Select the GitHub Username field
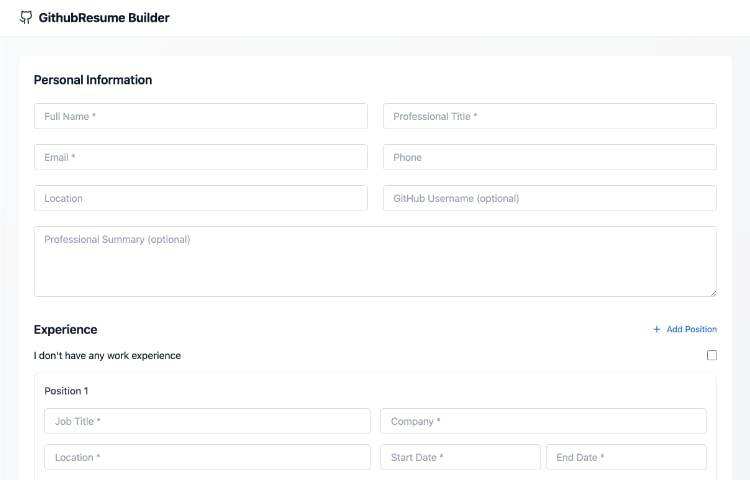This screenshot has width=750, height=480. tap(549, 198)
